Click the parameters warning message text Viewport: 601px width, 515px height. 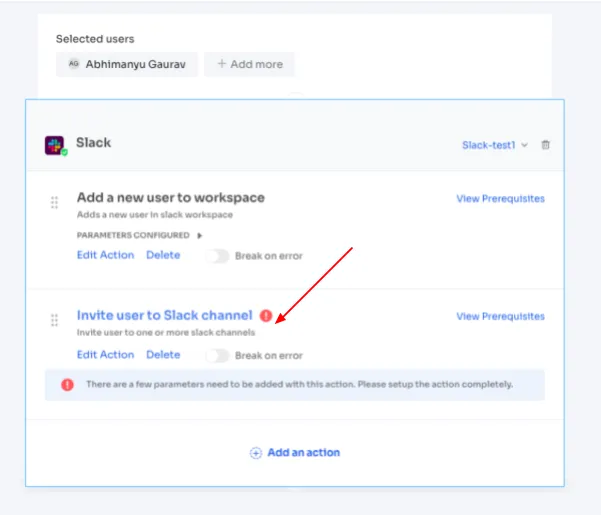coord(299,384)
